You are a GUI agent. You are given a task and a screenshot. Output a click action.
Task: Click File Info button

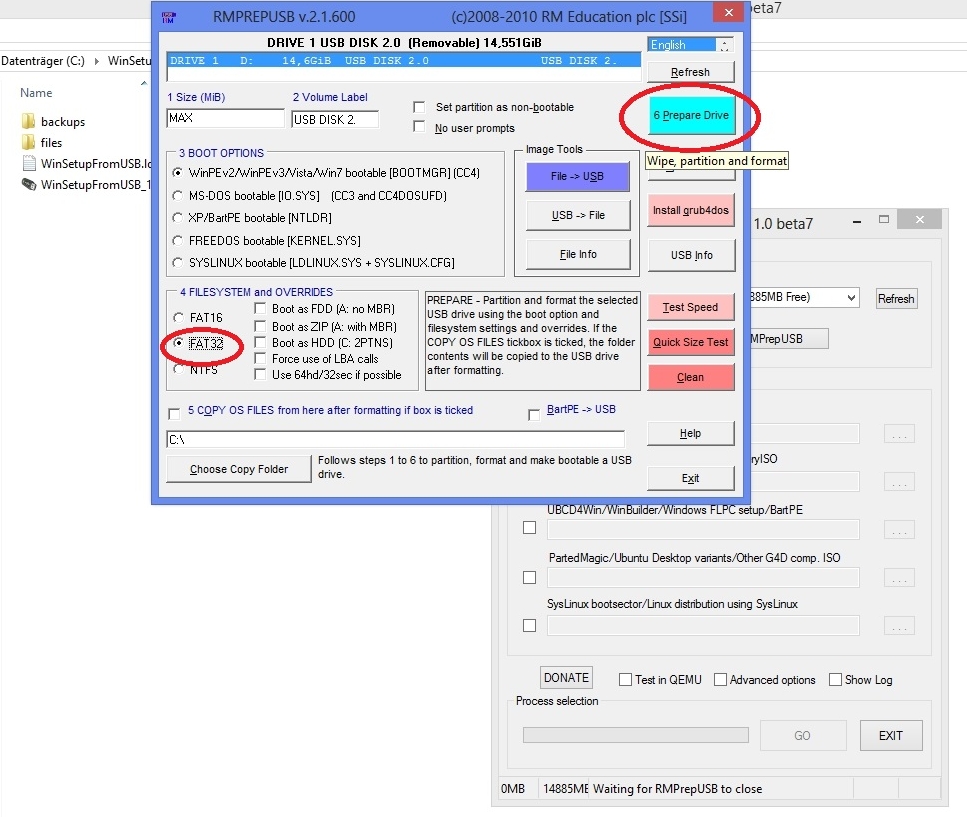[x=578, y=254]
